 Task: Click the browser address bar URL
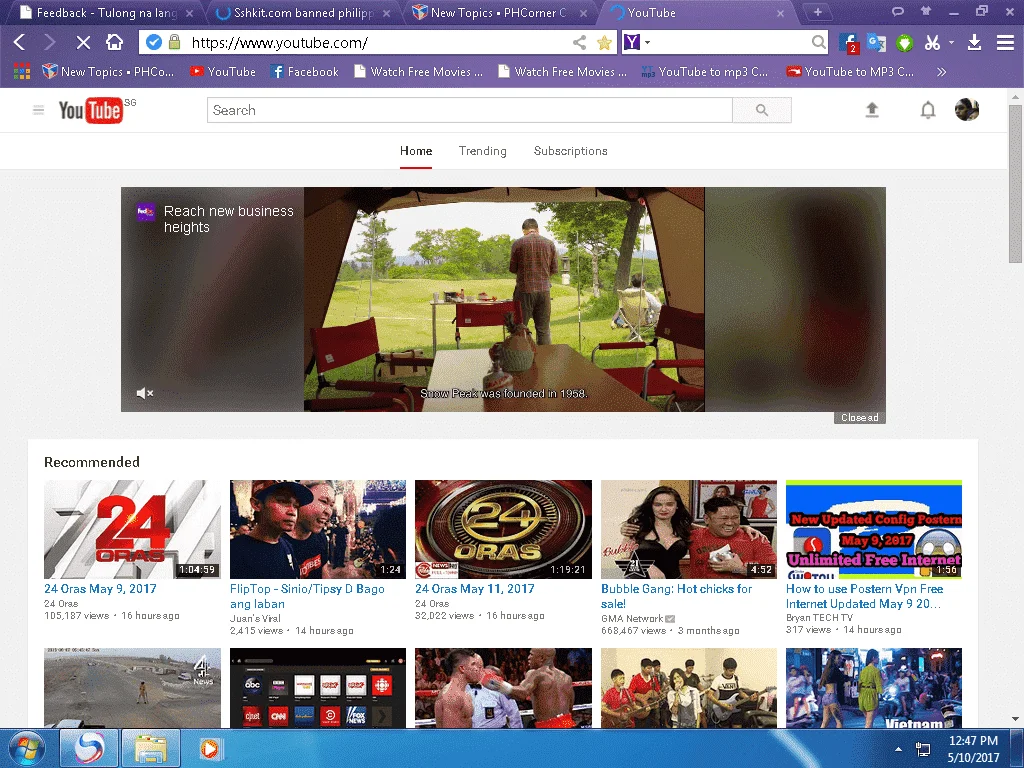click(x=280, y=43)
